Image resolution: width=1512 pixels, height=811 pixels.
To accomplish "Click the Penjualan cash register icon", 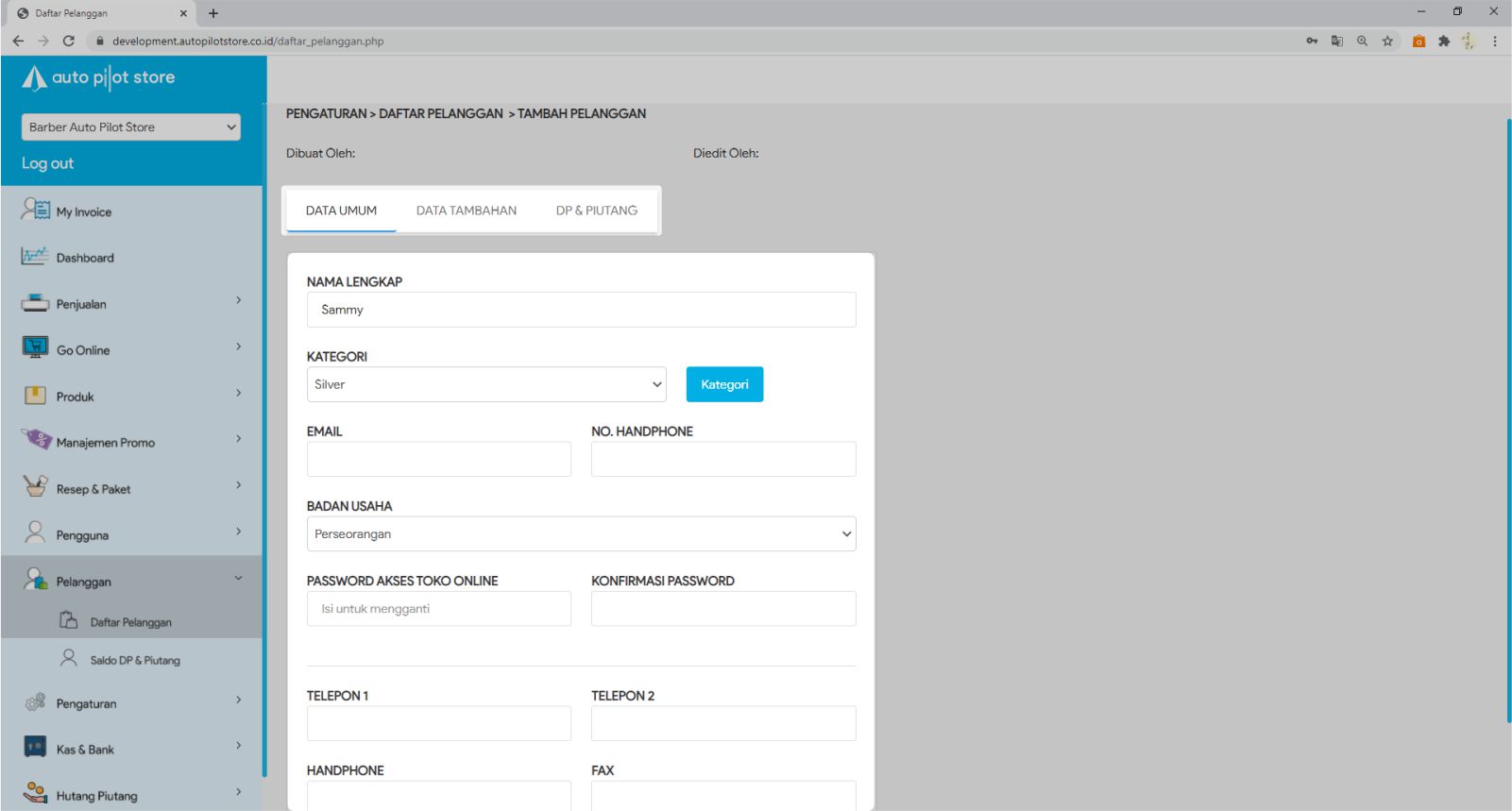I will coord(35,303).
